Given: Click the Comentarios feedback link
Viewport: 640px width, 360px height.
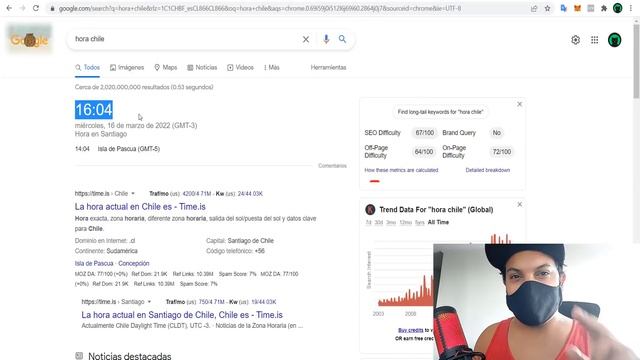Looking at the screenshot, I should click(x=332, y=166).
